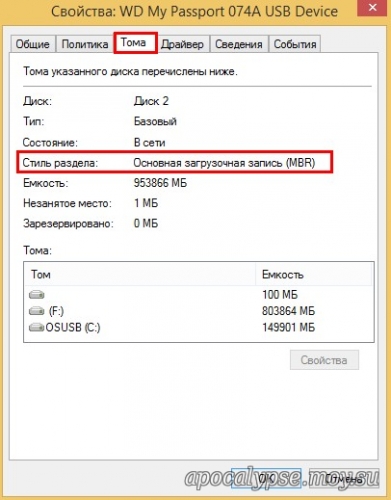Click the drive icon next to (F:)

coord(37,311)
